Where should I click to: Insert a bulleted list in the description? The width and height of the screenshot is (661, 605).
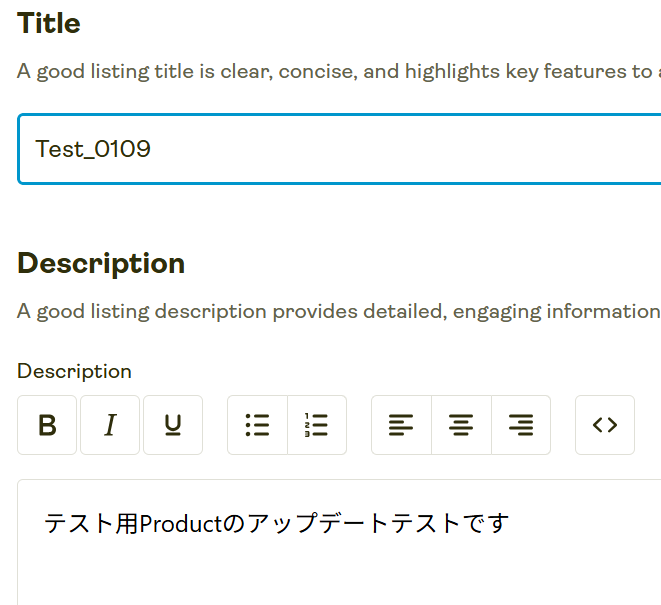(257, 425)
